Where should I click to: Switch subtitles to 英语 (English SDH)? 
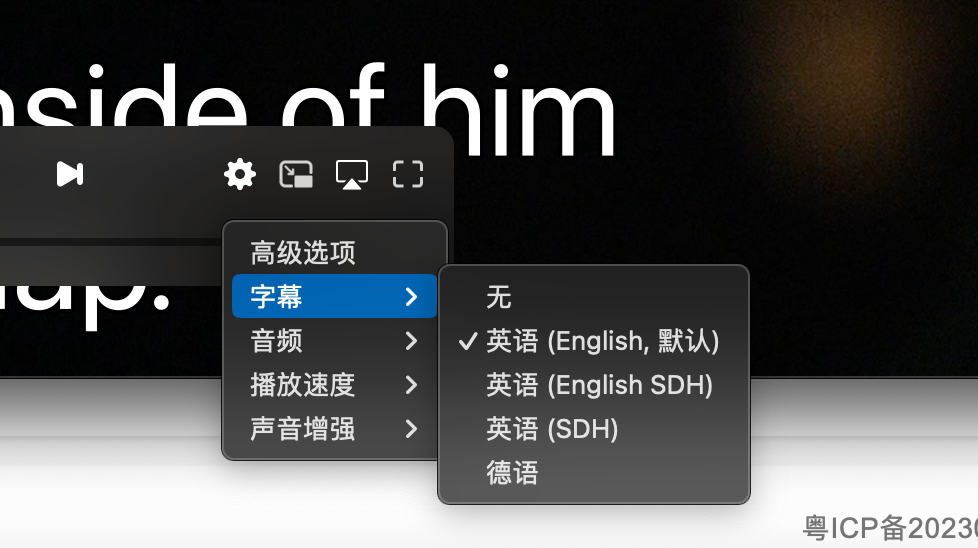[x=594, y=385]
